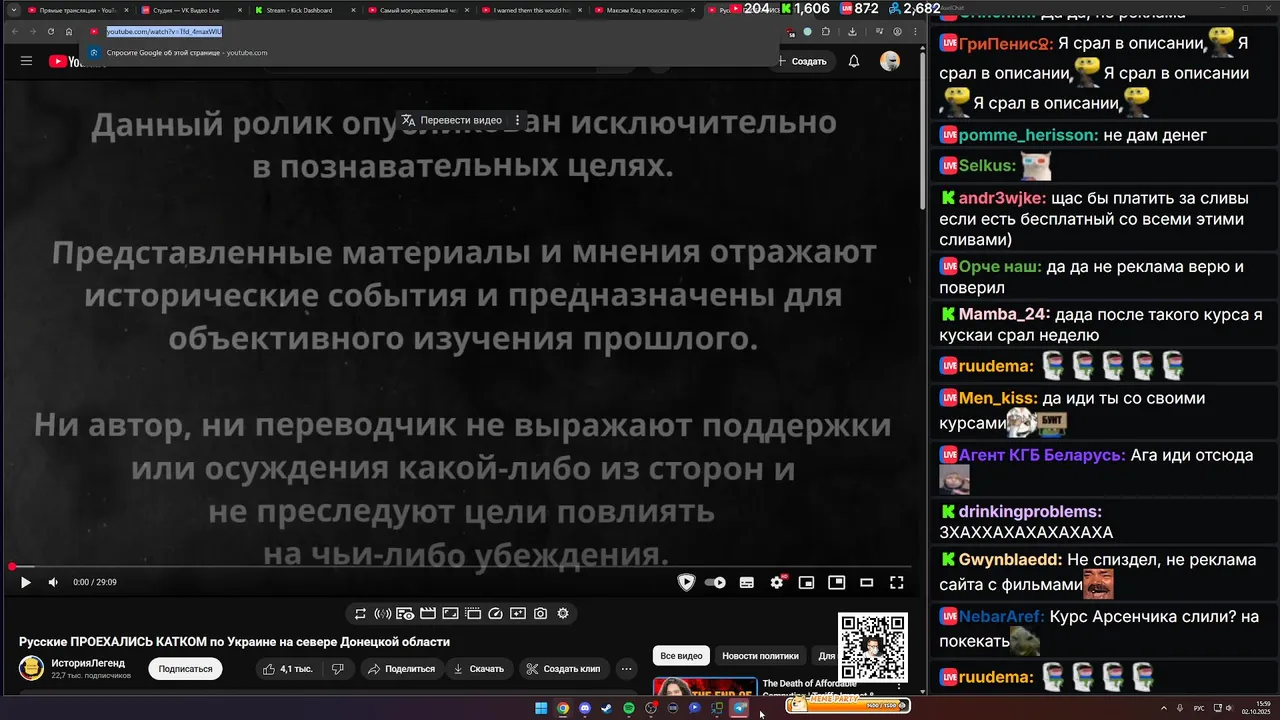This screenshot has width=1280, height=720.
Task: Open the browser downloads icon
Action: coord(852,31)
